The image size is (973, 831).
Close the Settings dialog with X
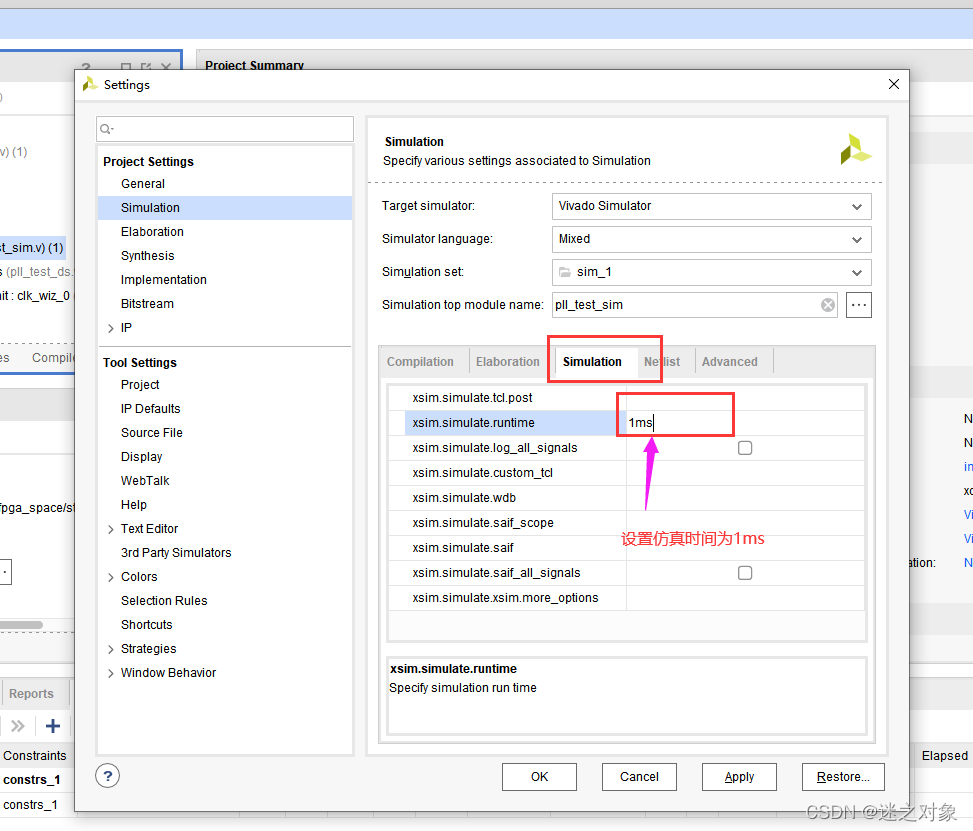894,84
